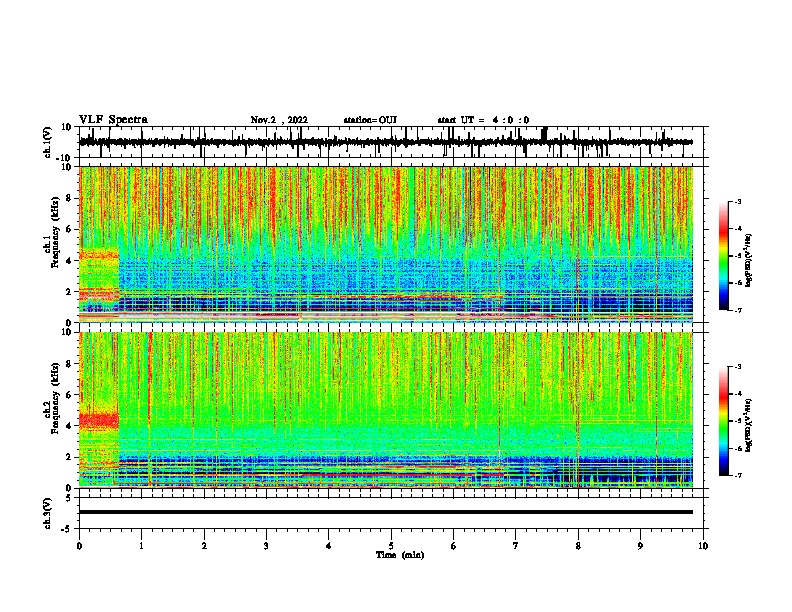
Task: Click time axis tick label '6'
Action: pos(454,546)
